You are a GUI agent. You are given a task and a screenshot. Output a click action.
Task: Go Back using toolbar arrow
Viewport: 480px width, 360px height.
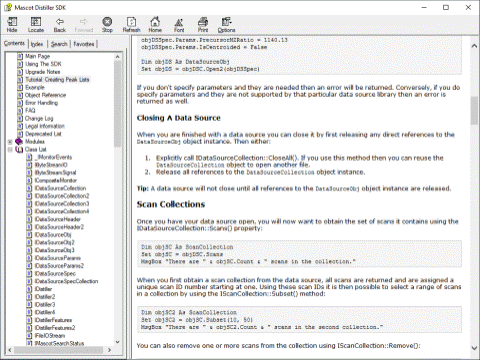(x=60, y=25)
